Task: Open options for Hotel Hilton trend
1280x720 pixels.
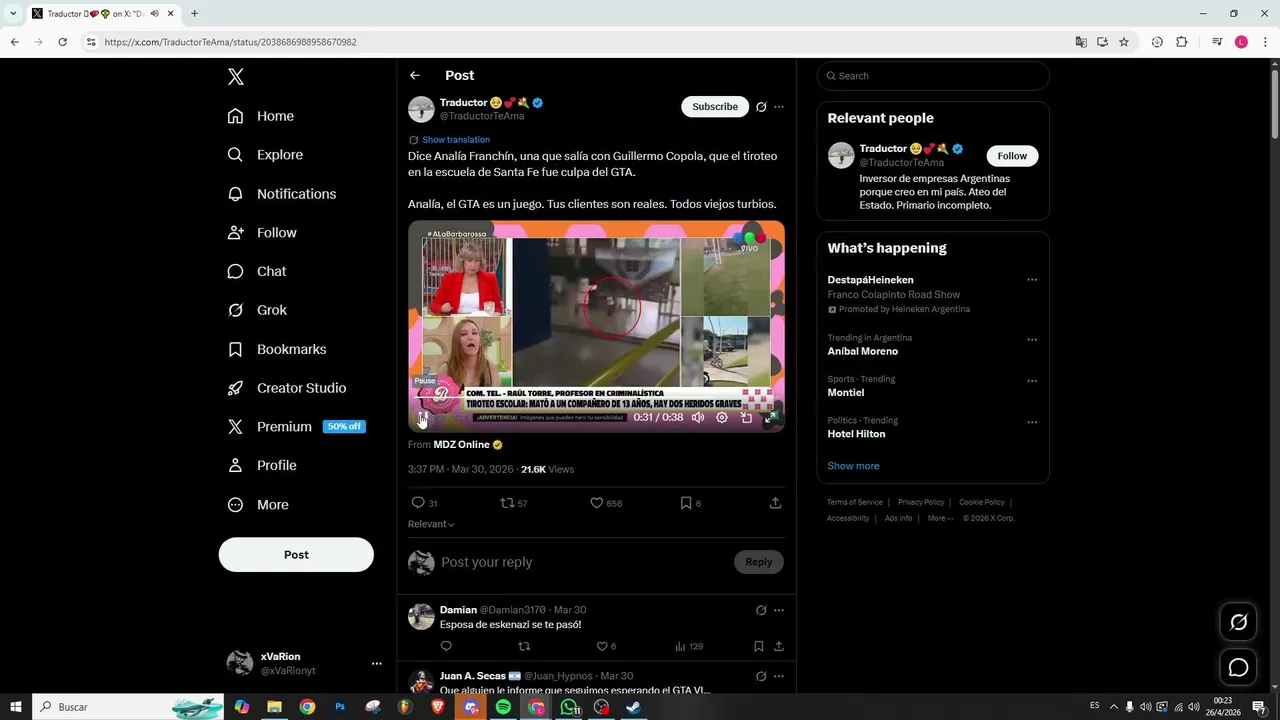Action: click(1032, 421)
